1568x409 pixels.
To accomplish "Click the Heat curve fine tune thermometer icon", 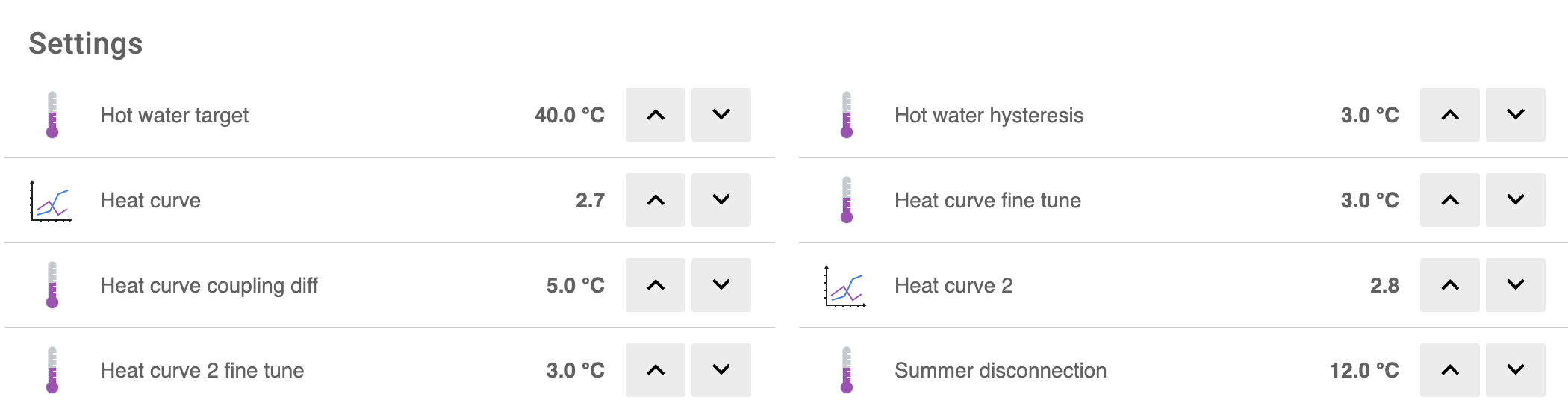I will 847,200.
